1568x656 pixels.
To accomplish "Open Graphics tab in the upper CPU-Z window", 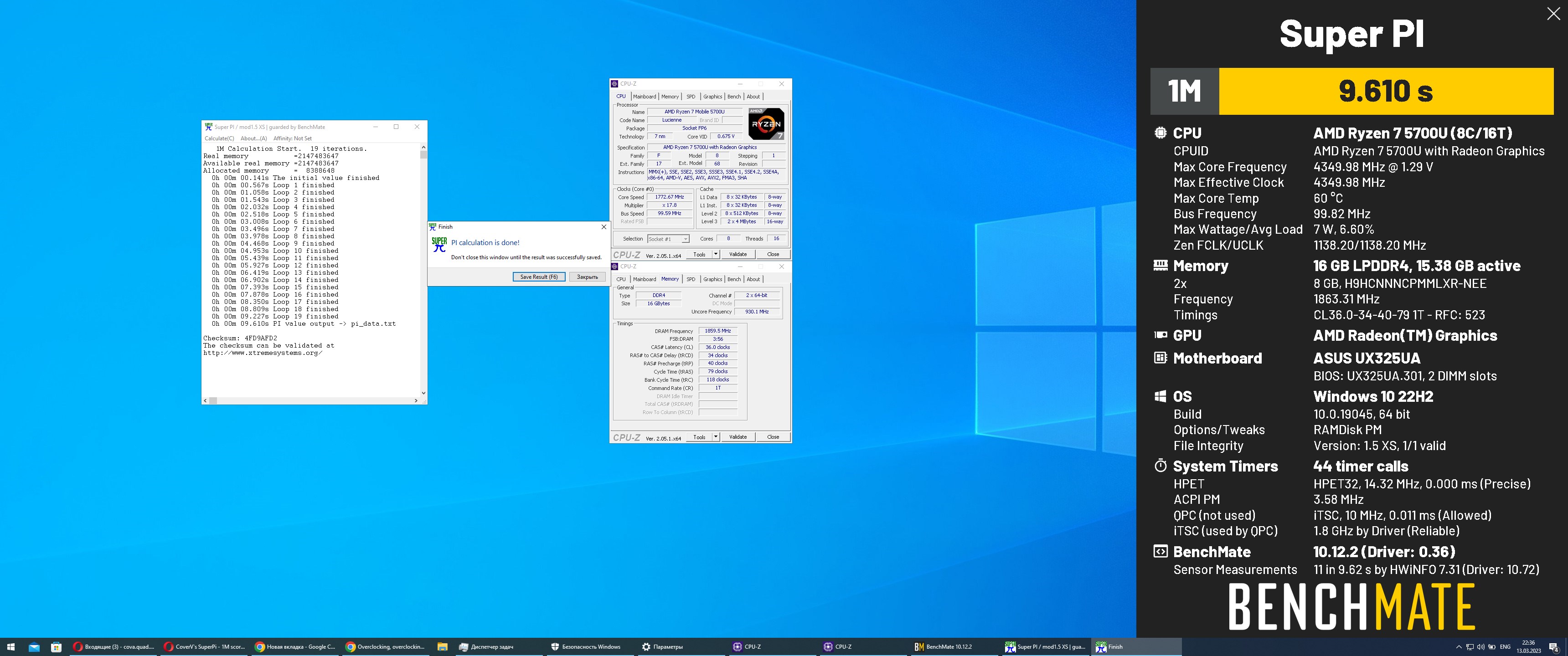I will pyautogui.click(x=713, y=96).
